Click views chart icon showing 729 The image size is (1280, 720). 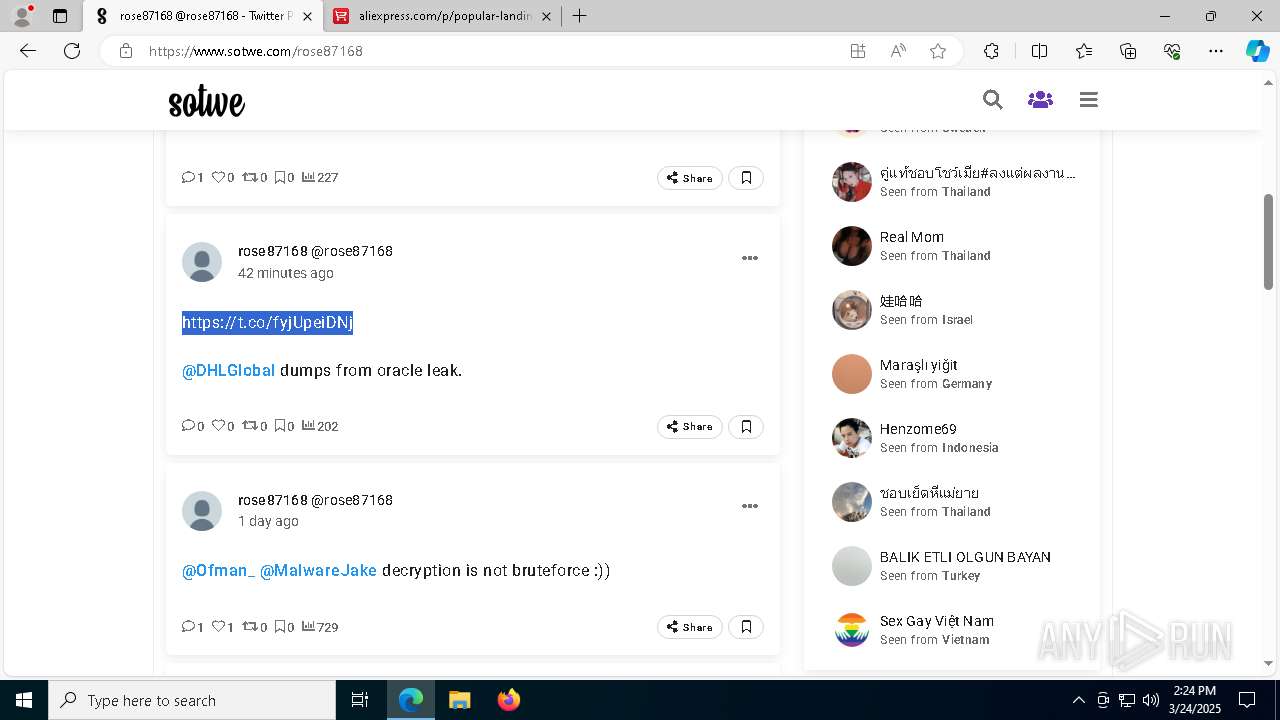[309, 626]
